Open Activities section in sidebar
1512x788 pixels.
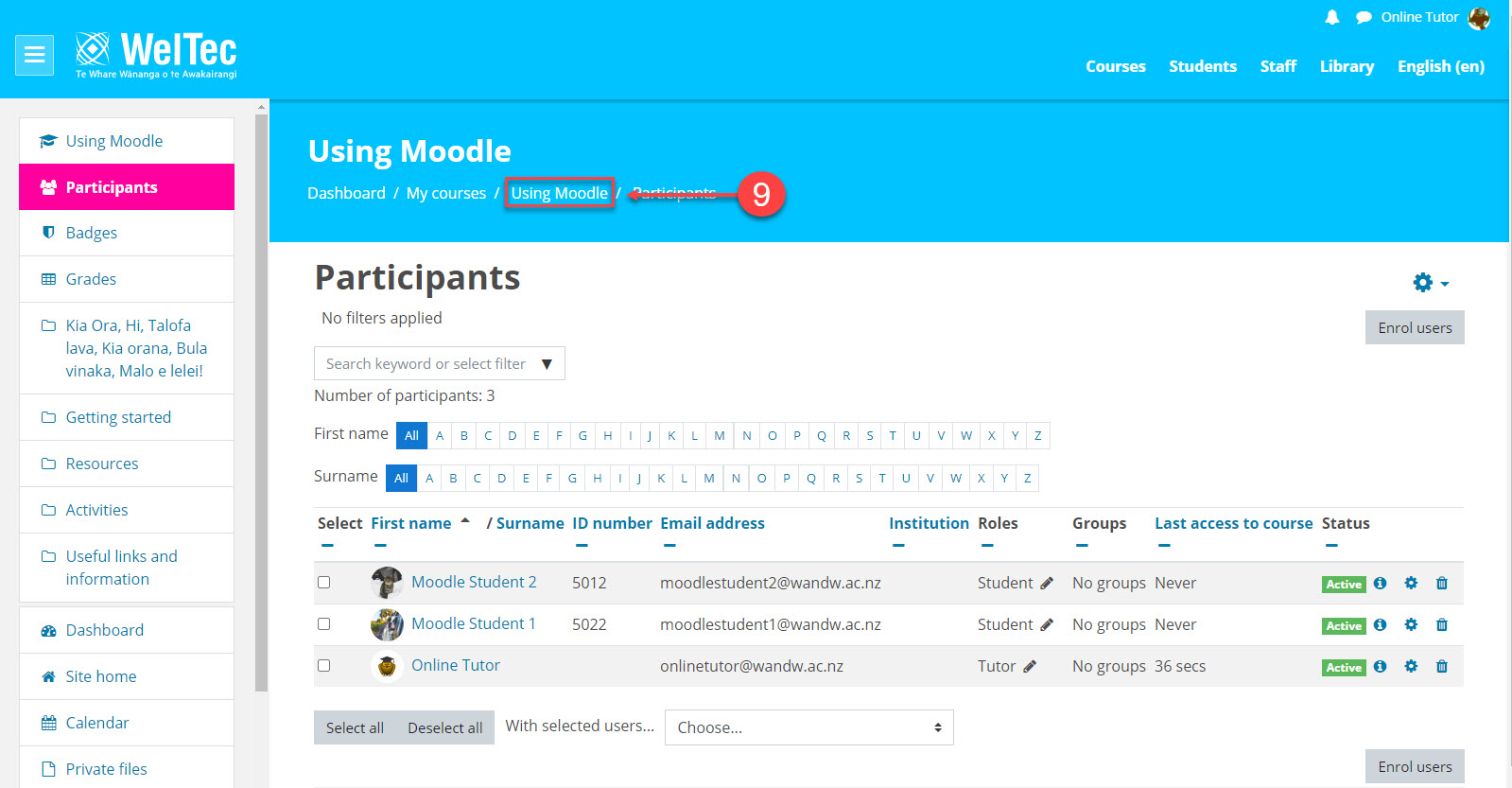pyautogui.click(x=127, y=510)
